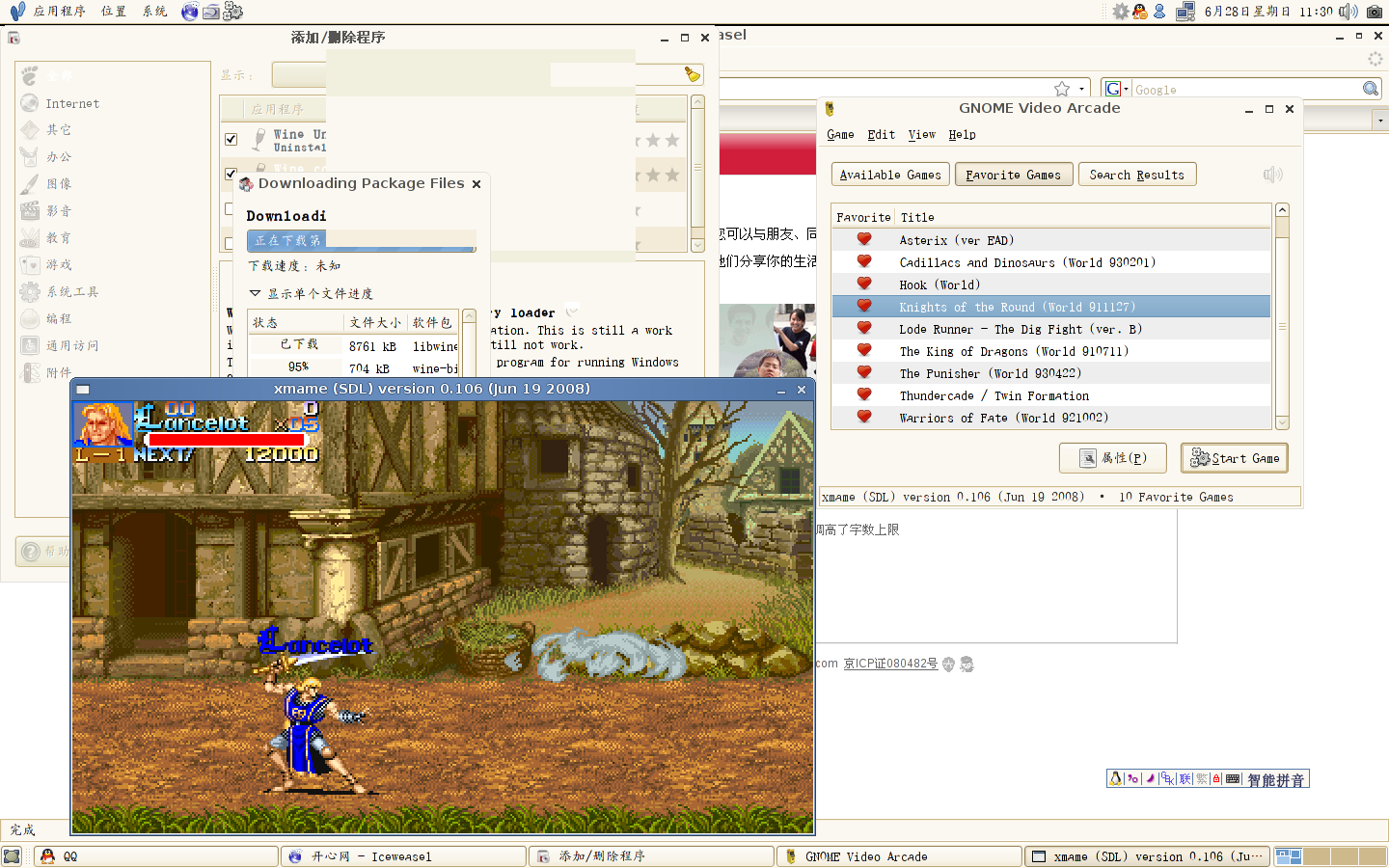Select the 其它 category
1389x868 pixels.
point(113,129)
